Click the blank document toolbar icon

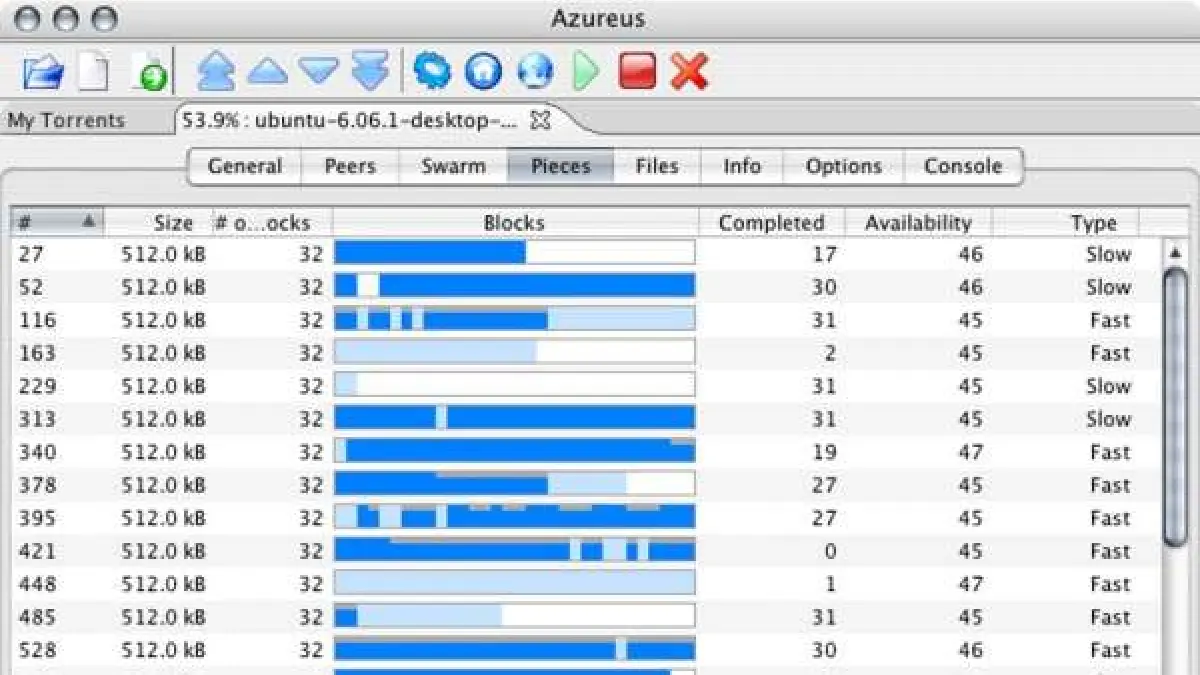[94, 72]
